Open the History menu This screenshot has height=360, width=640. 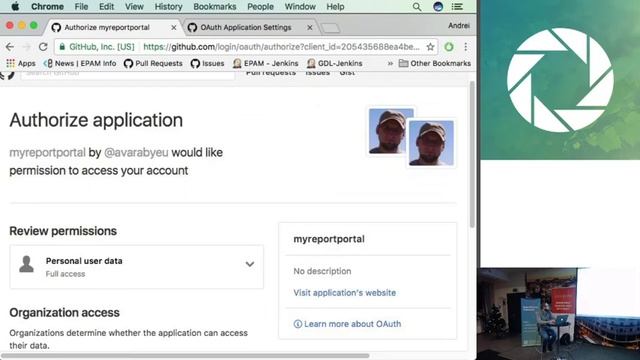pos(168,7)
